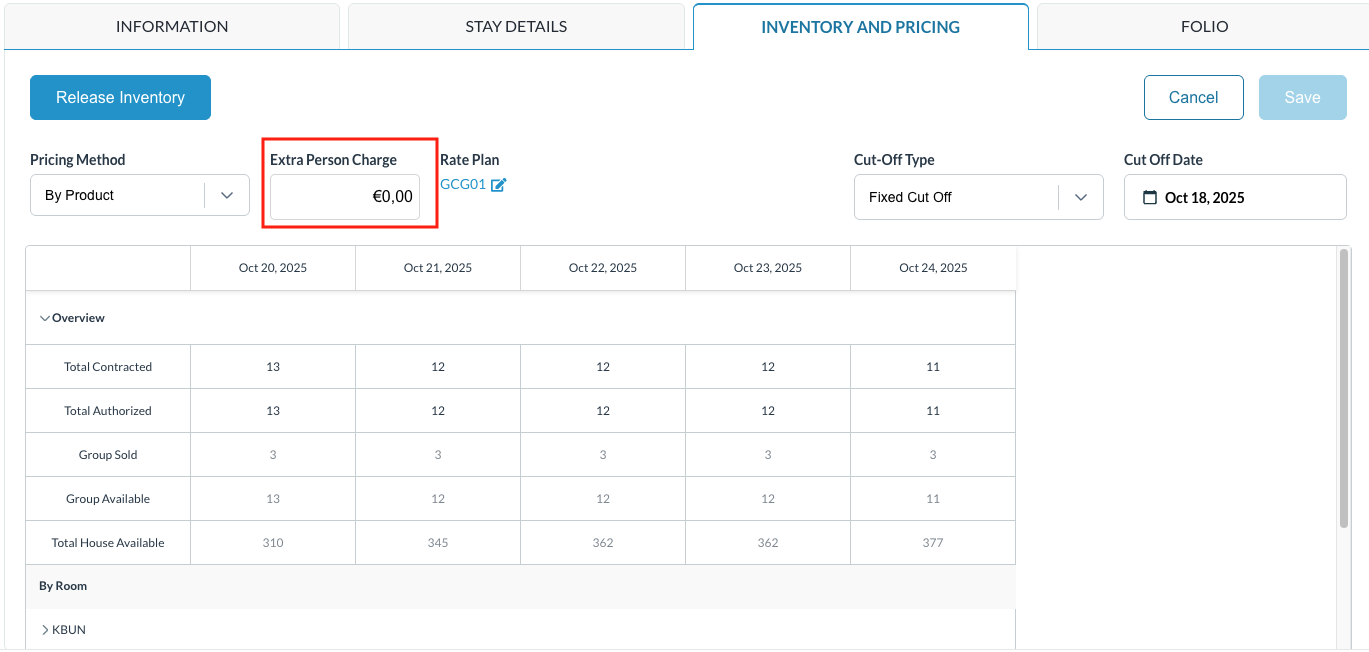The height and width of the screenshot is (652, 1369).
Task: Click the Save button
Action: (1302, 97)
